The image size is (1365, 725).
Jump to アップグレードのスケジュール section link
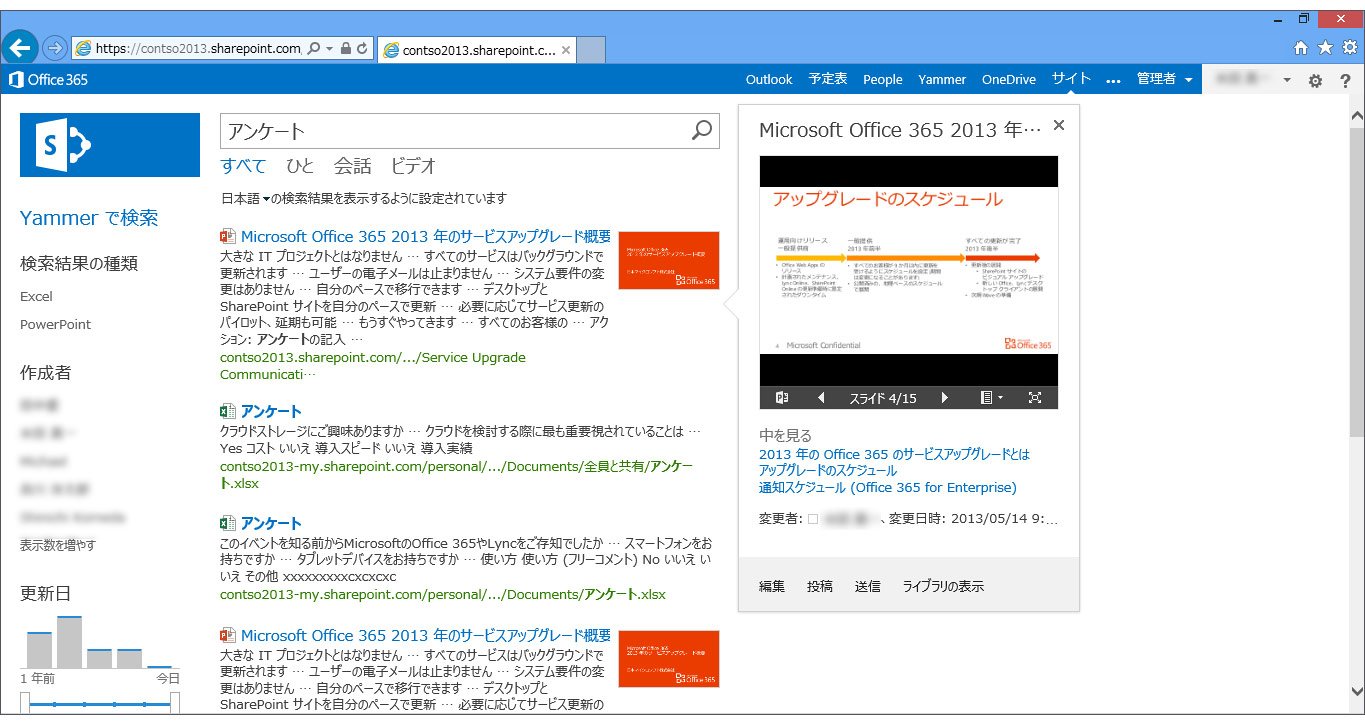tap(828, 470)
